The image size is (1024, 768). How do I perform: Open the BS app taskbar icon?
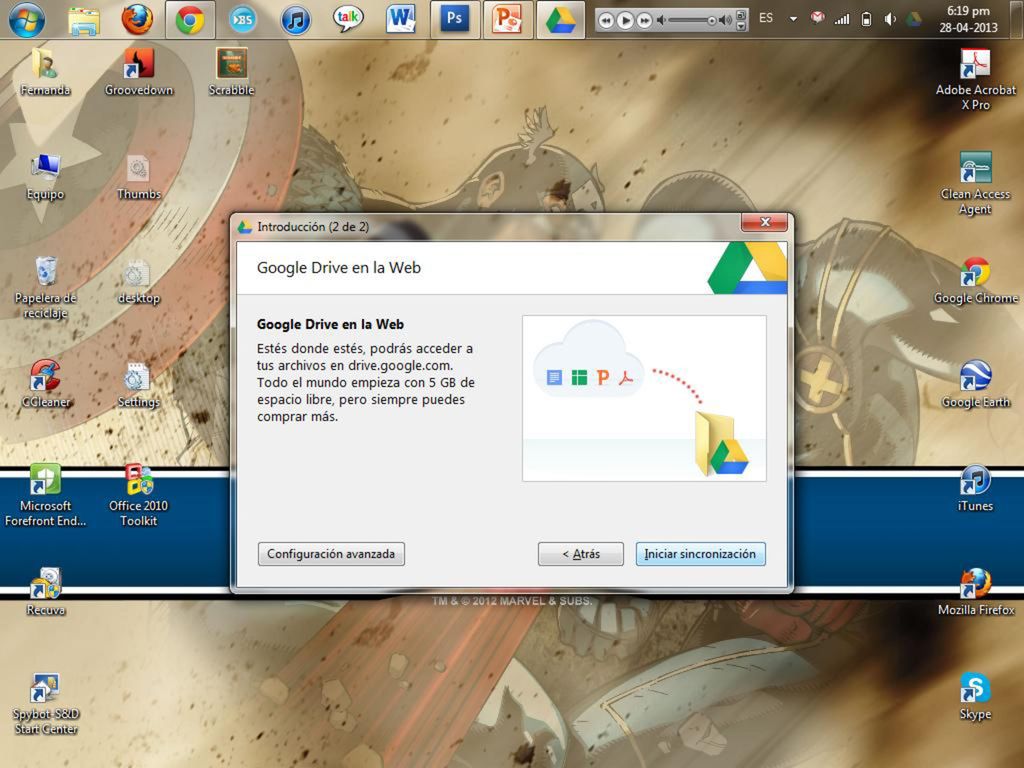[x=242, y=20]
